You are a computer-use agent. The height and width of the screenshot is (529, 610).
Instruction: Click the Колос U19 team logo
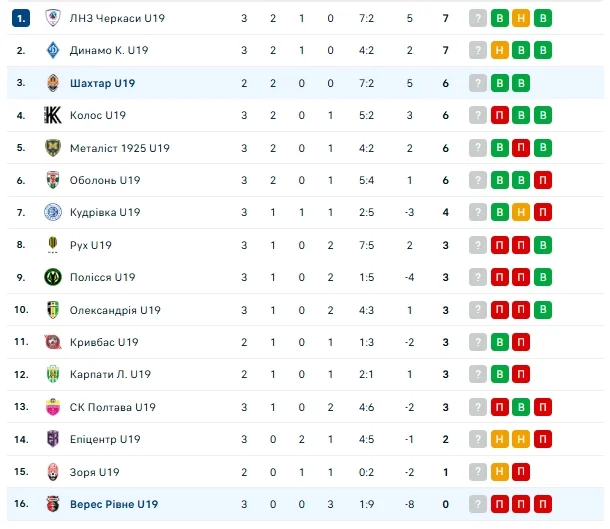click(53, 115)
